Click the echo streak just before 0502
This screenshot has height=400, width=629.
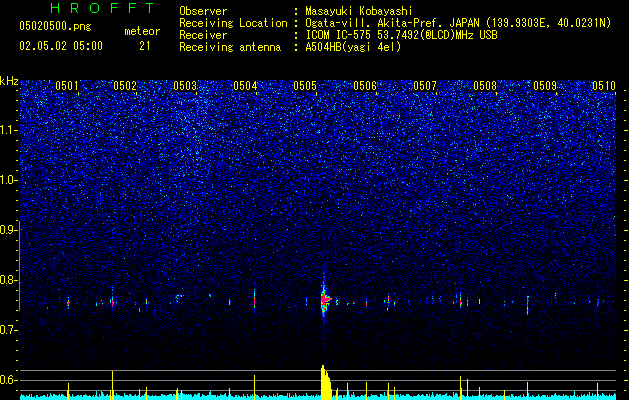coord(112,299)
